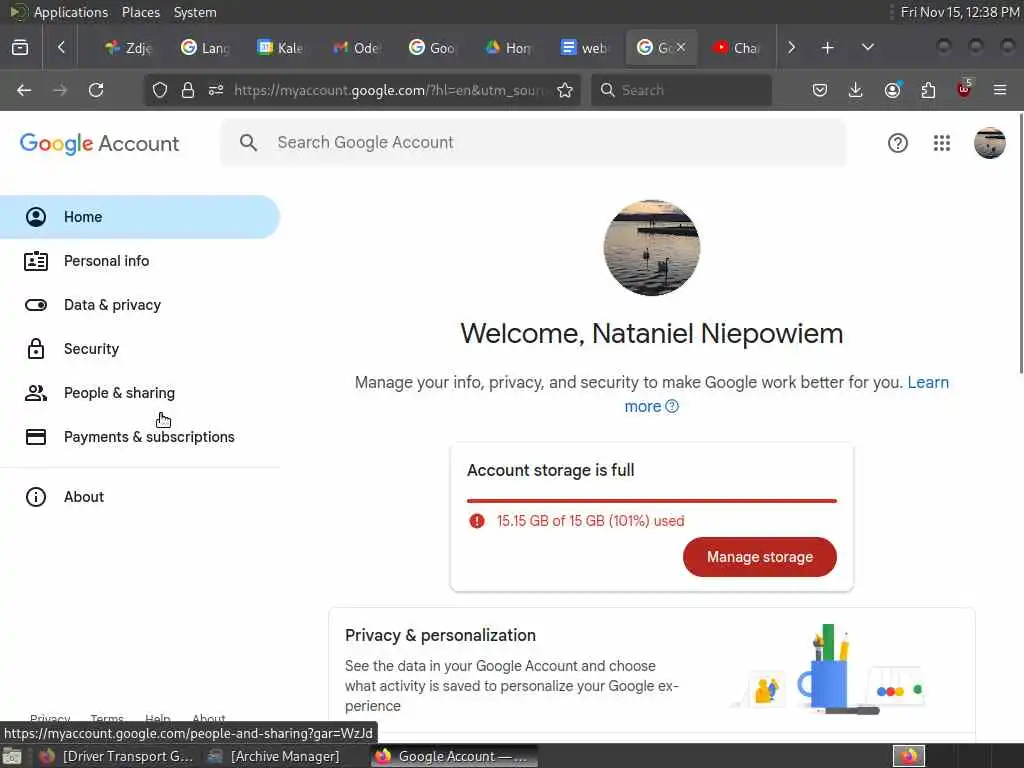Viewport: 1024px width, 768px height.
Task: Switch to the Lang Google tab
Action: (204, 48)
